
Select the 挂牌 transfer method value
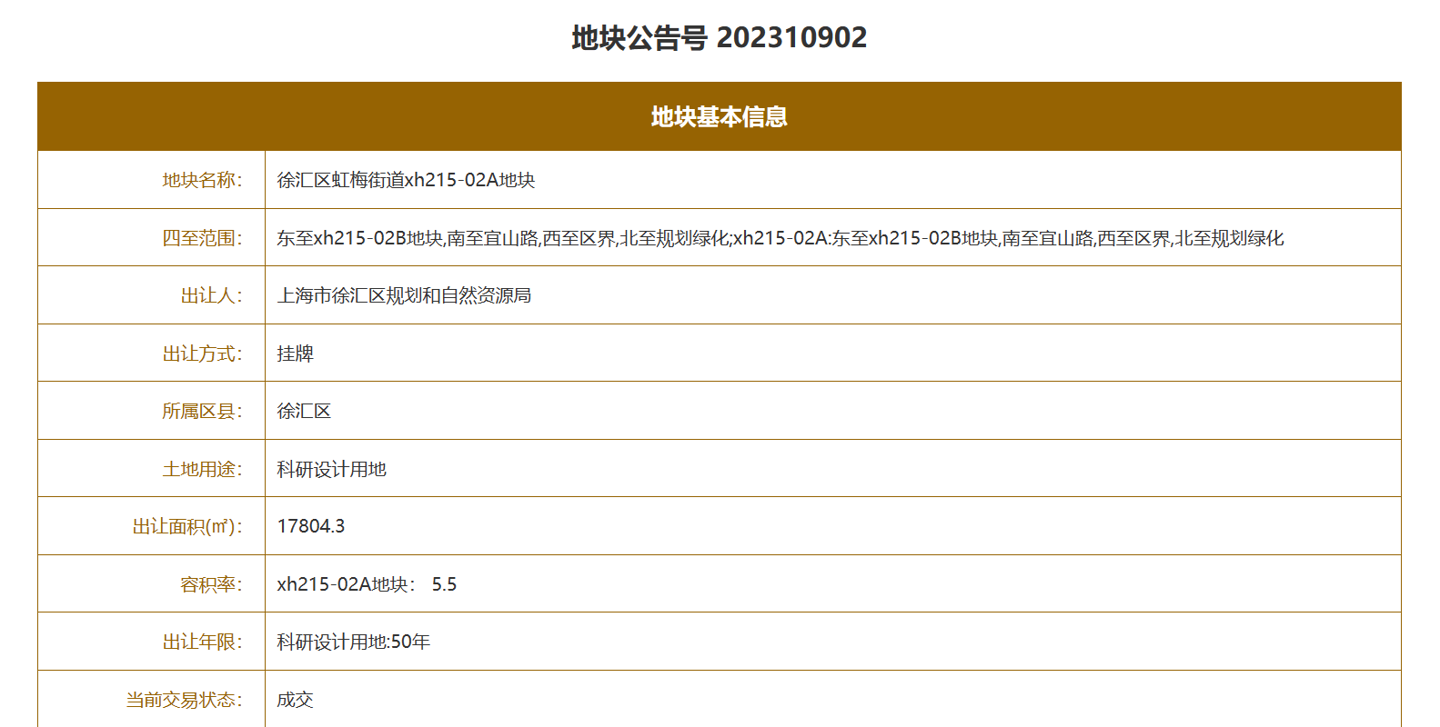pos(295,352)
